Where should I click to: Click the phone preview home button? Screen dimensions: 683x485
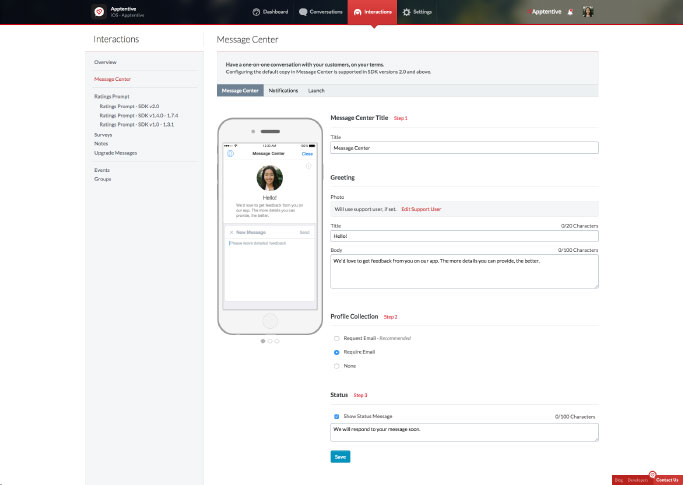coord(270,322)
